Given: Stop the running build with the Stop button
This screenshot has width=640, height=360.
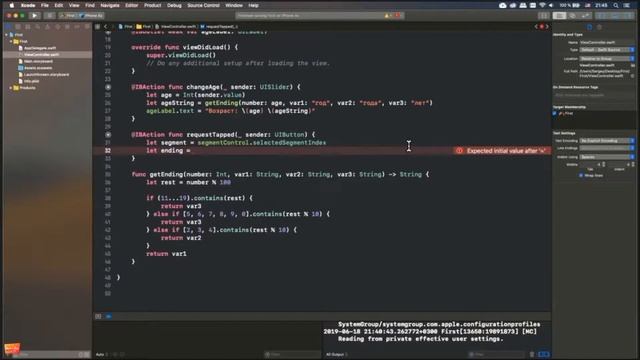Looking at the screenshot, I should point(49,16).
